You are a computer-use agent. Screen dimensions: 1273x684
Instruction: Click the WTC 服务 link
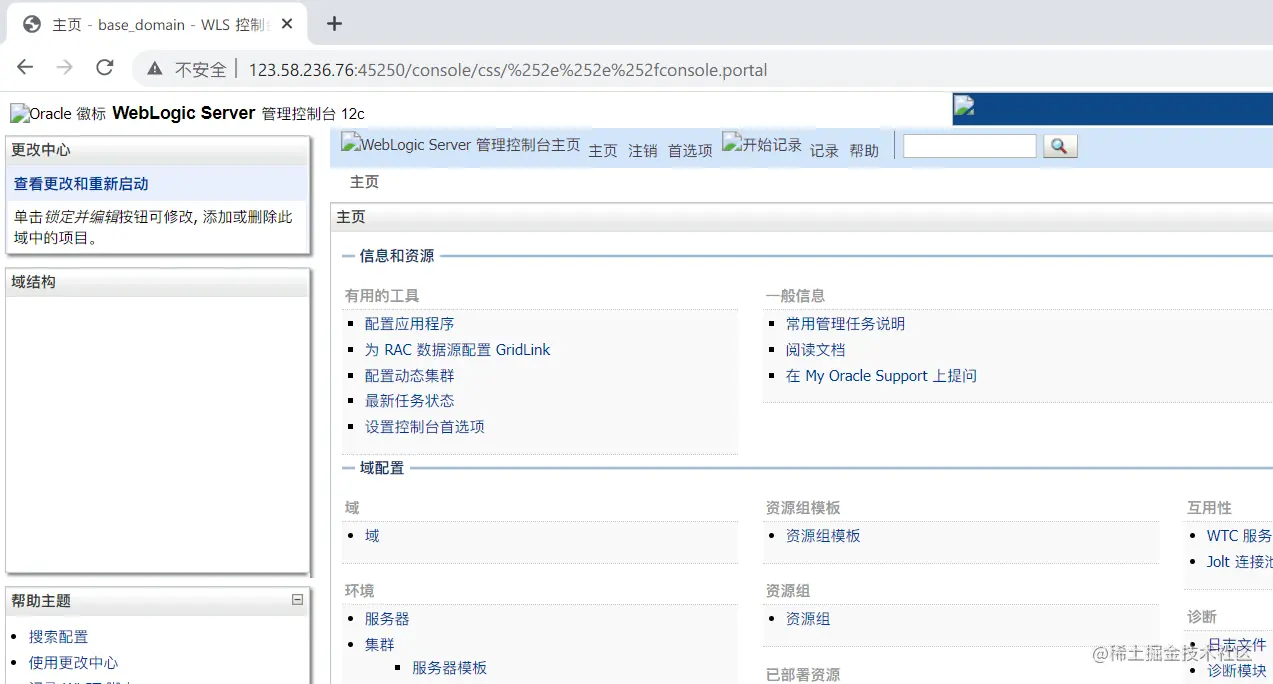(1239, 536)
